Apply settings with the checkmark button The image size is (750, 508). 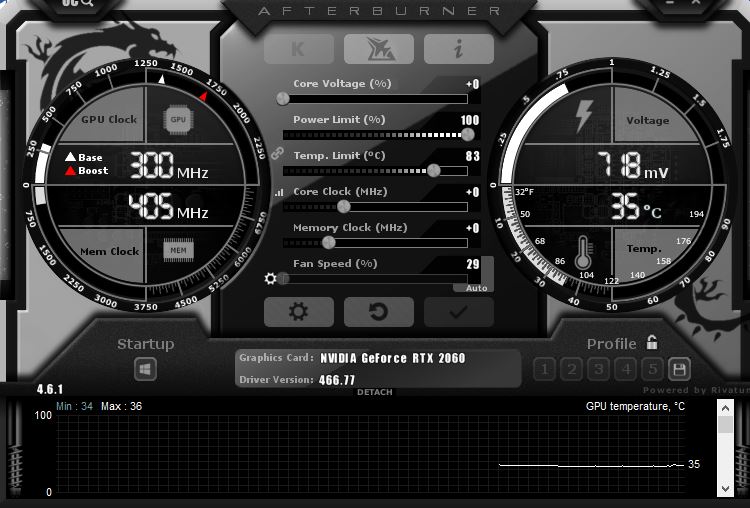click(x=458, y=312)
